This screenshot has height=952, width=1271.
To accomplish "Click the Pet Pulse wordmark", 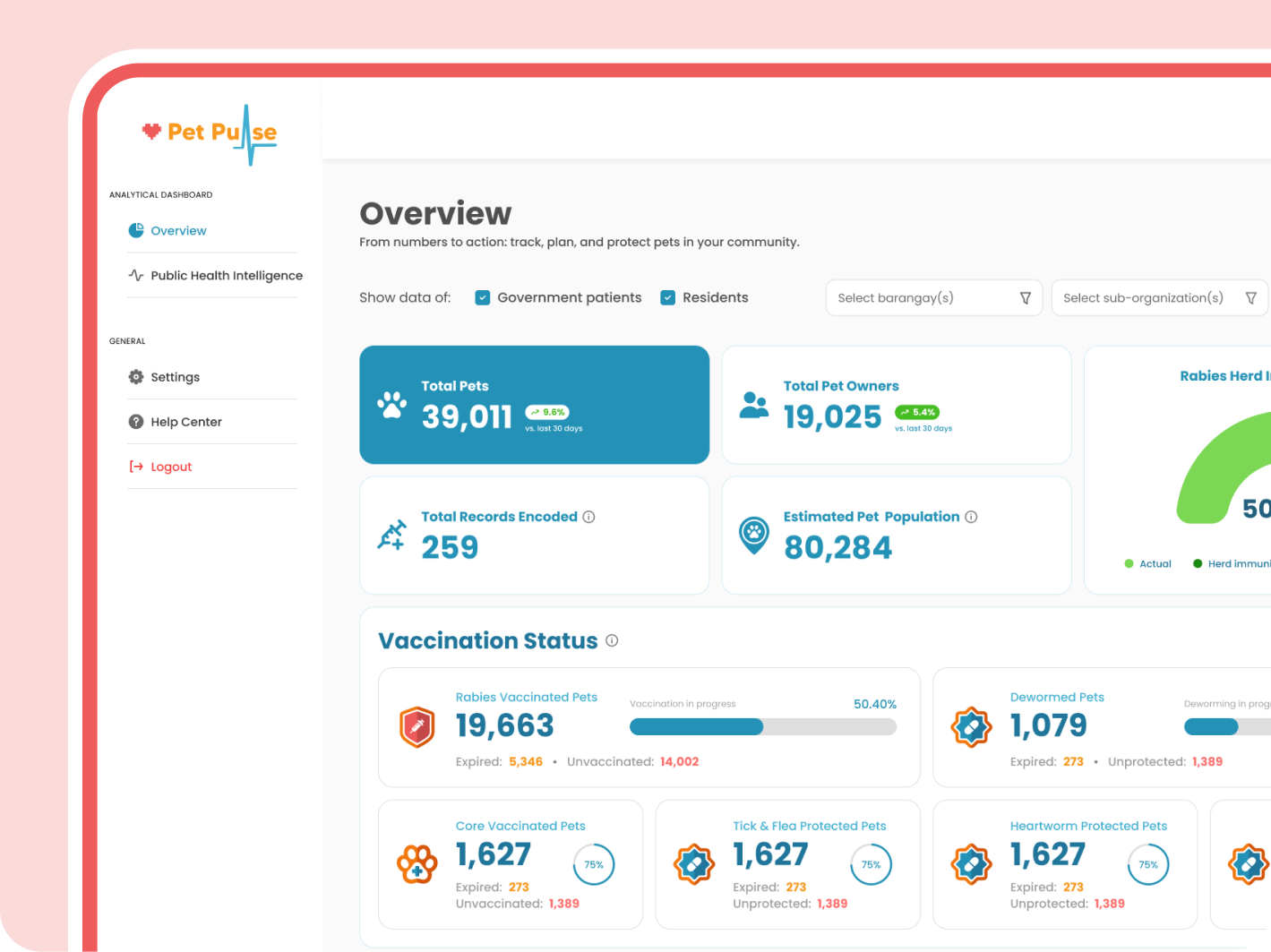I will (x=222, y=133).
